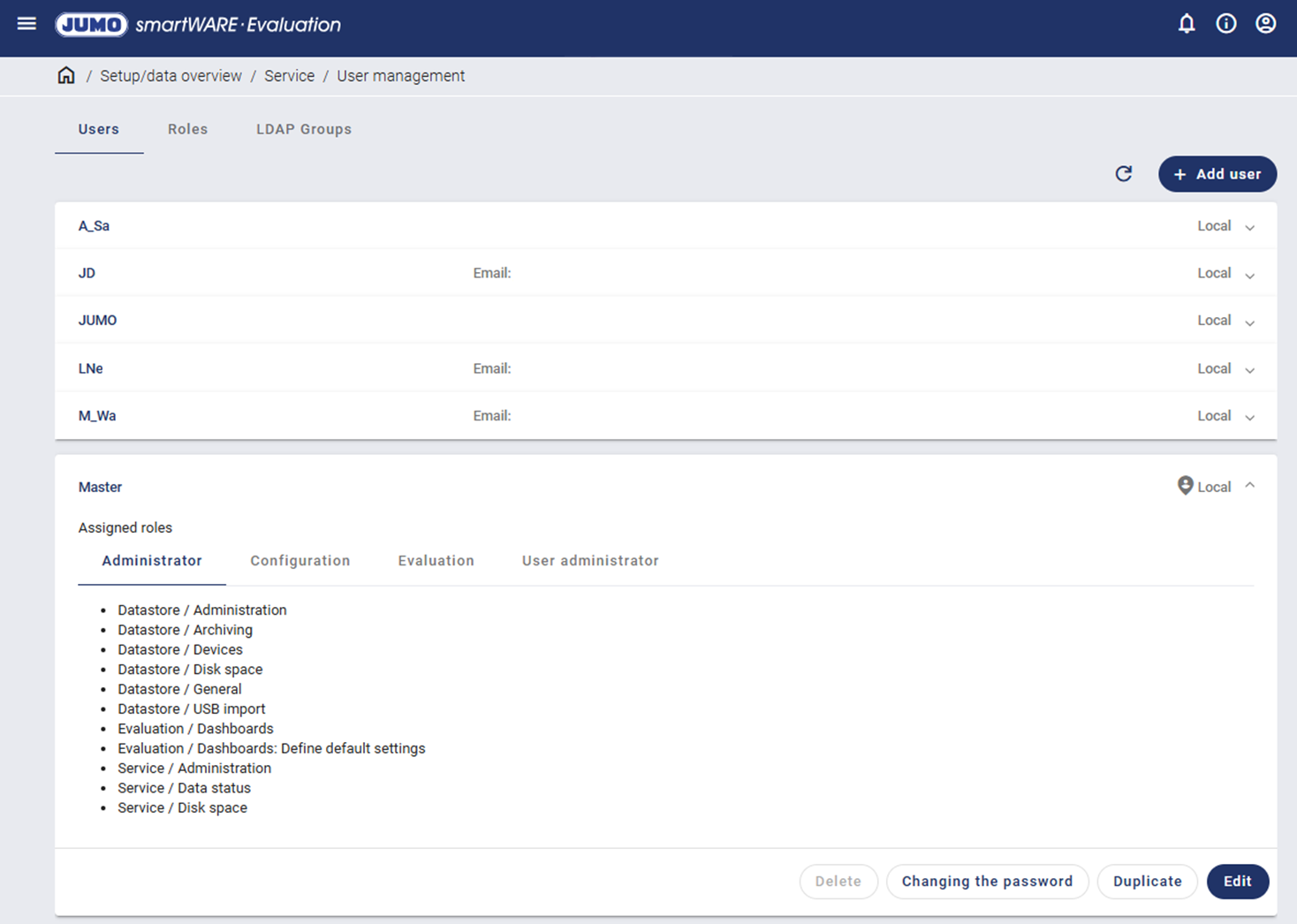Viewport: 1297px width, 924px height.
Task: Click the JUMO logo
Action: [92, 25]
